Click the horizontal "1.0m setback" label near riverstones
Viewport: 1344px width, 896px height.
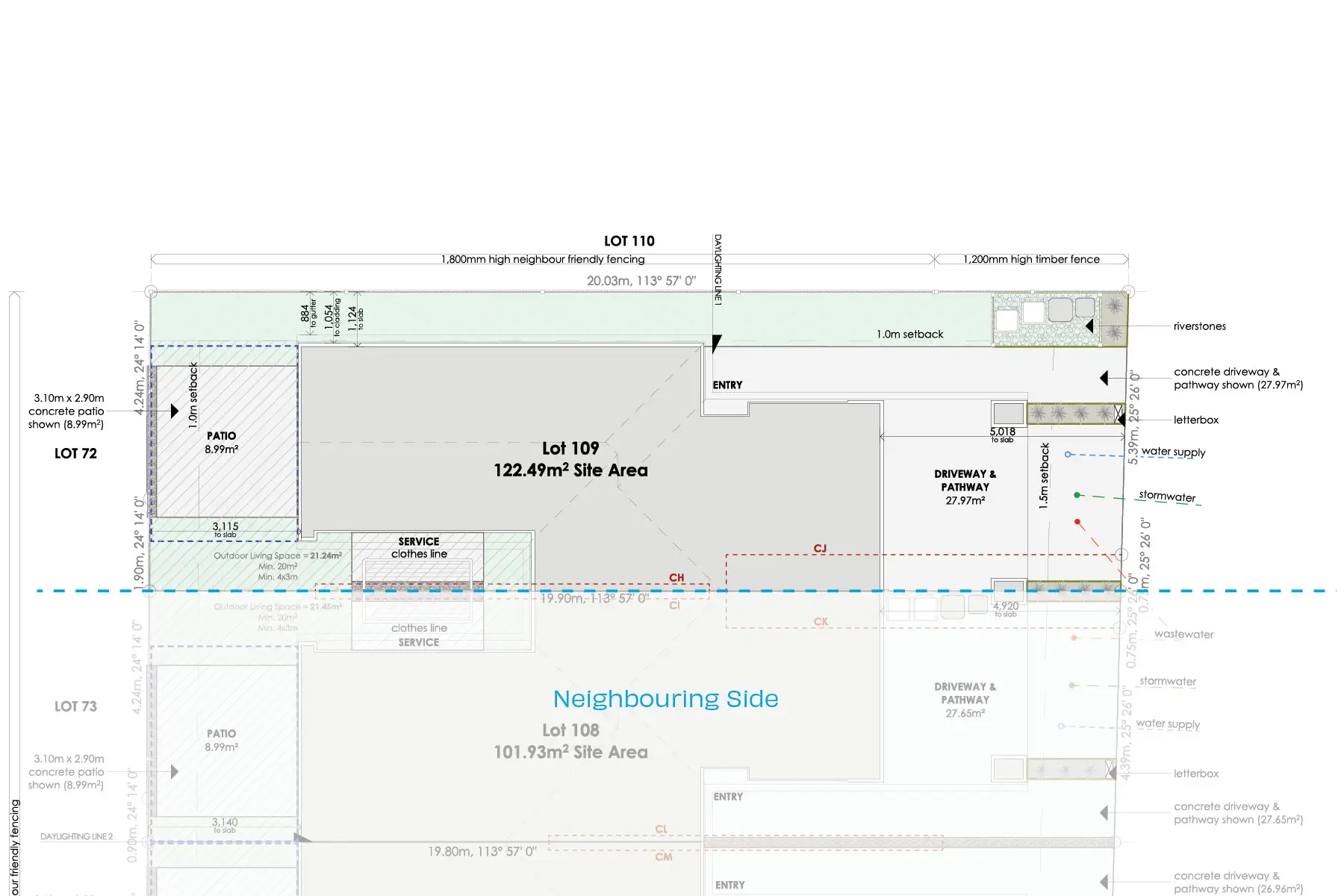point(909,335)
